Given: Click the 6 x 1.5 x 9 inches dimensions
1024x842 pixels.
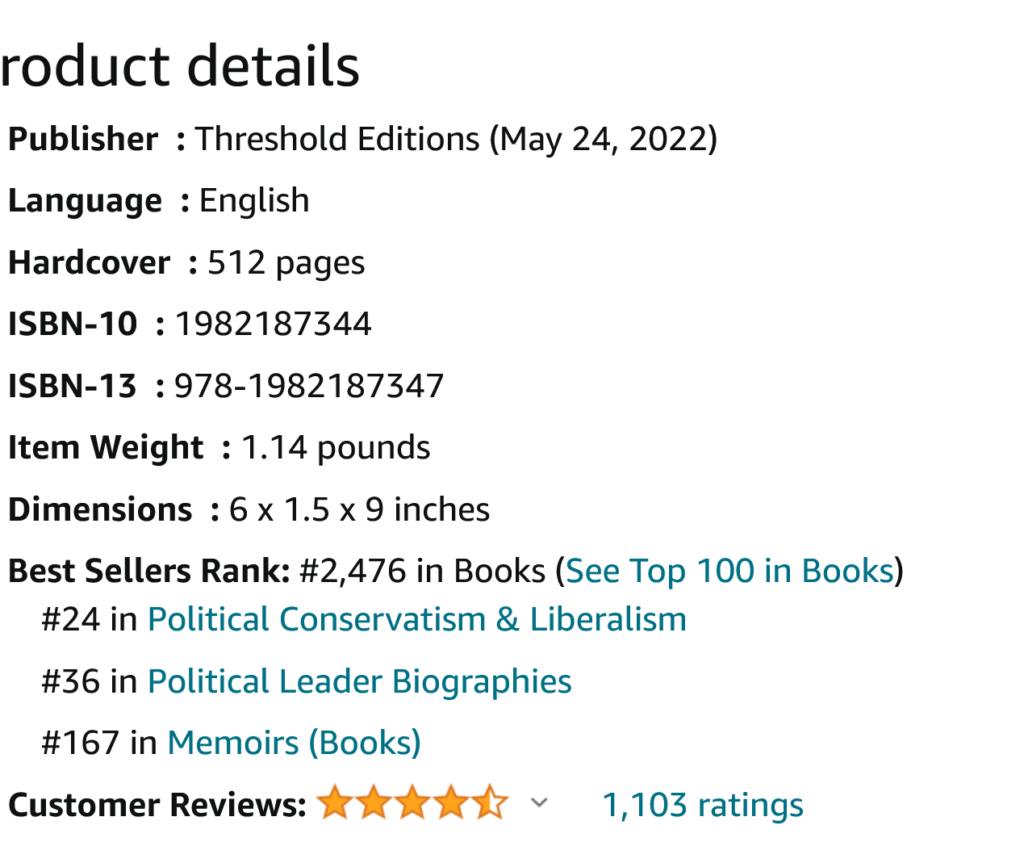Looking at the screenshot, I should coord(360,510).
